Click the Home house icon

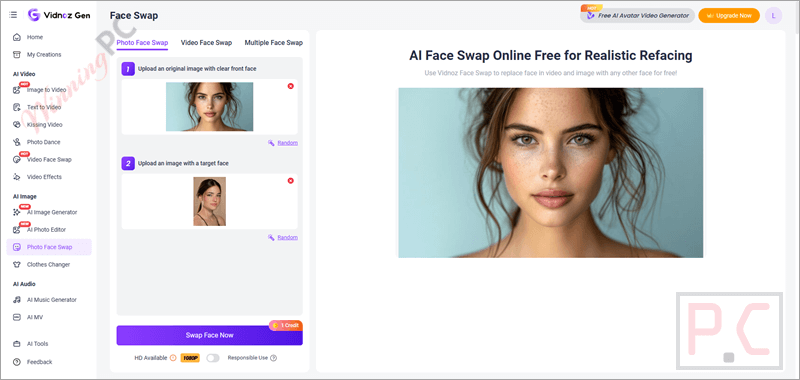[17, 37]
